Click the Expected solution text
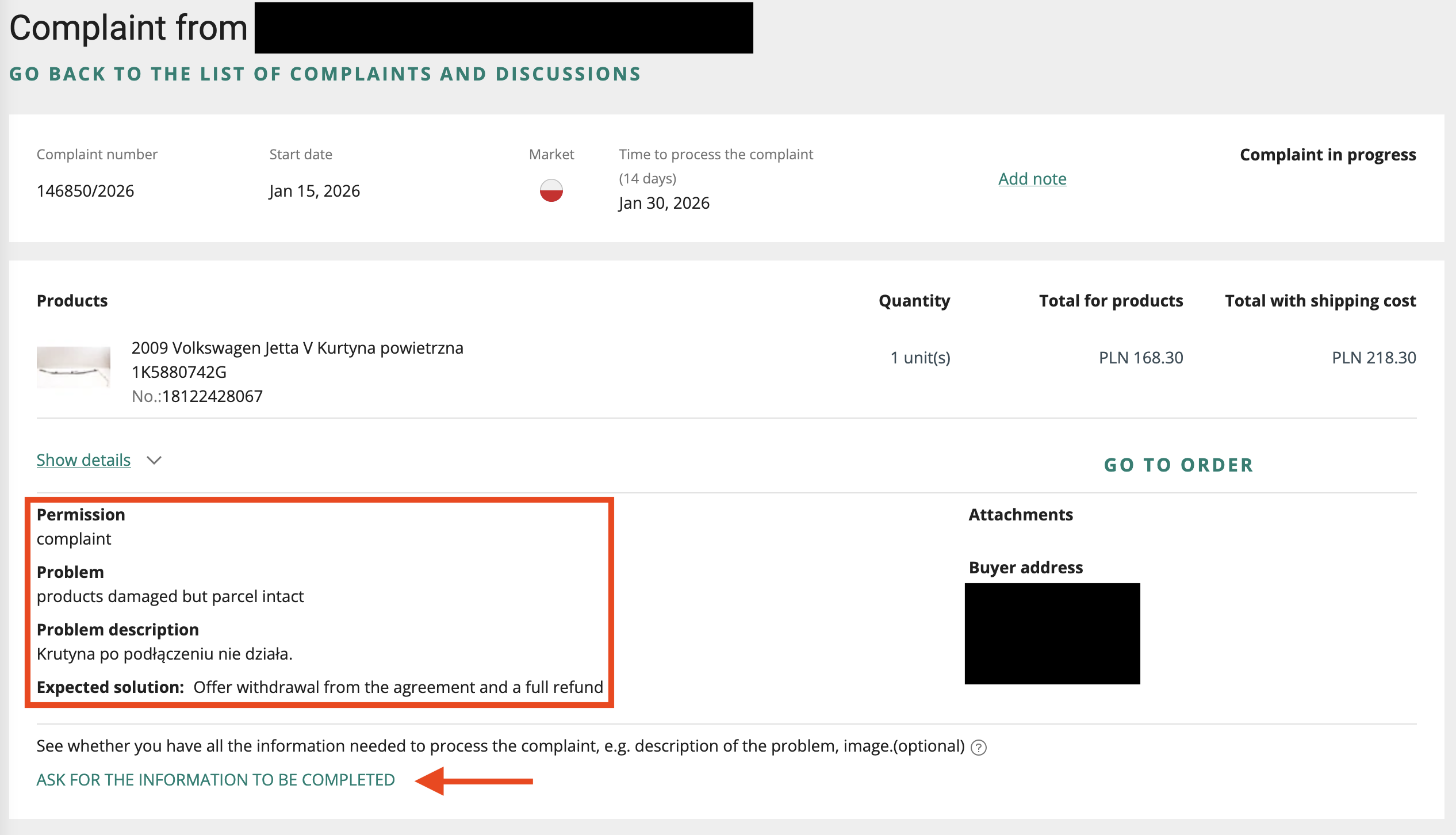This screenshot has width=1456, height=835. 398,687
